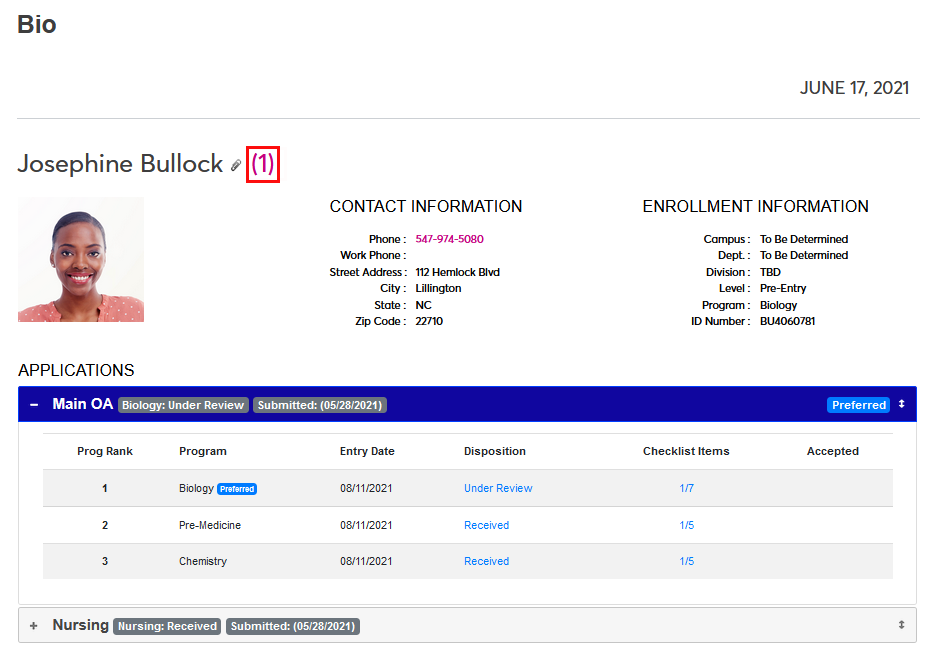Open the Under Review disposition for Biology
The height and width of the screenshot is (657, 936).
498,489
